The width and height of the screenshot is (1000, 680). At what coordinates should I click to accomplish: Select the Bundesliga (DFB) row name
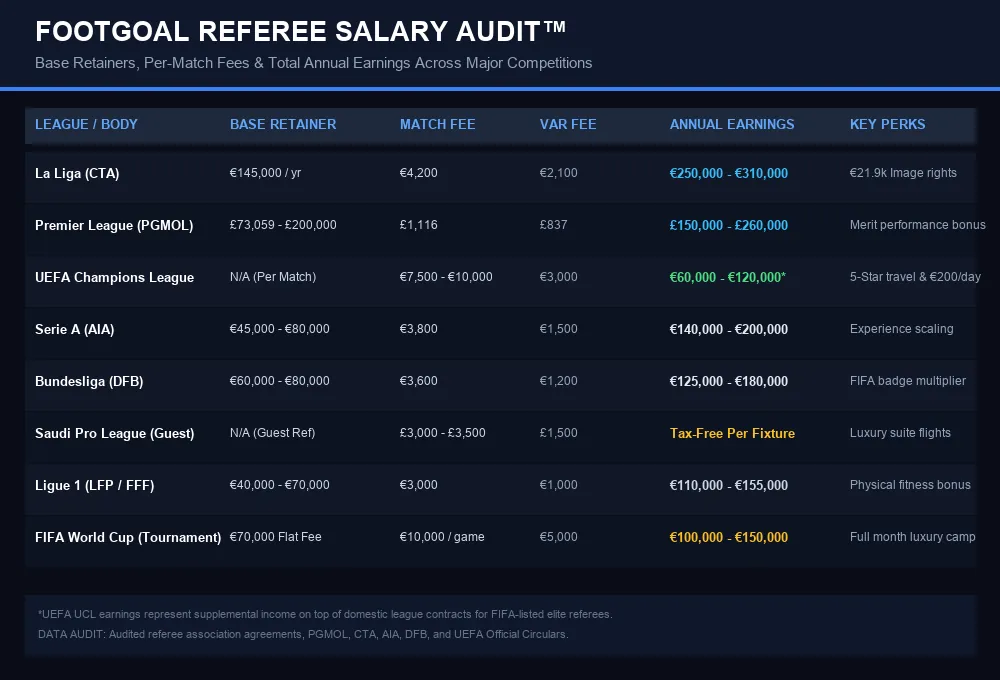pyautogui.click(x=89, y=381)
